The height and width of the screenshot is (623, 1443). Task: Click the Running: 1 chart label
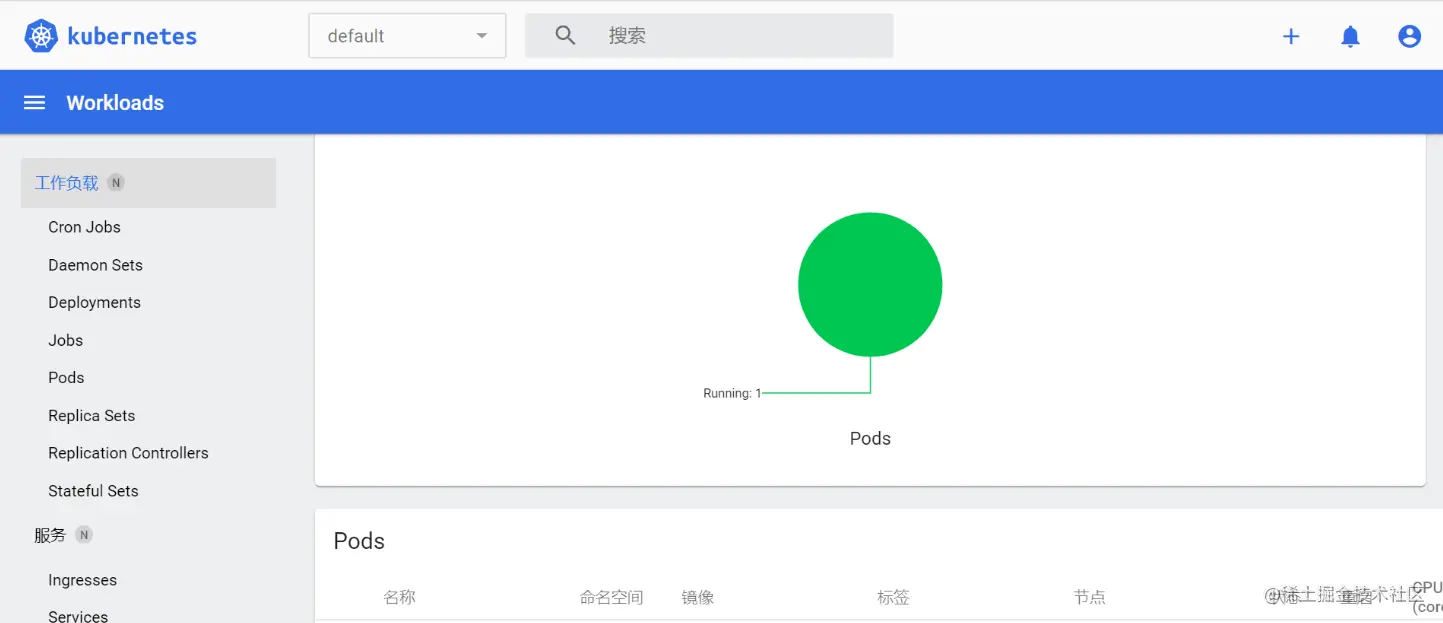point(732,393)
